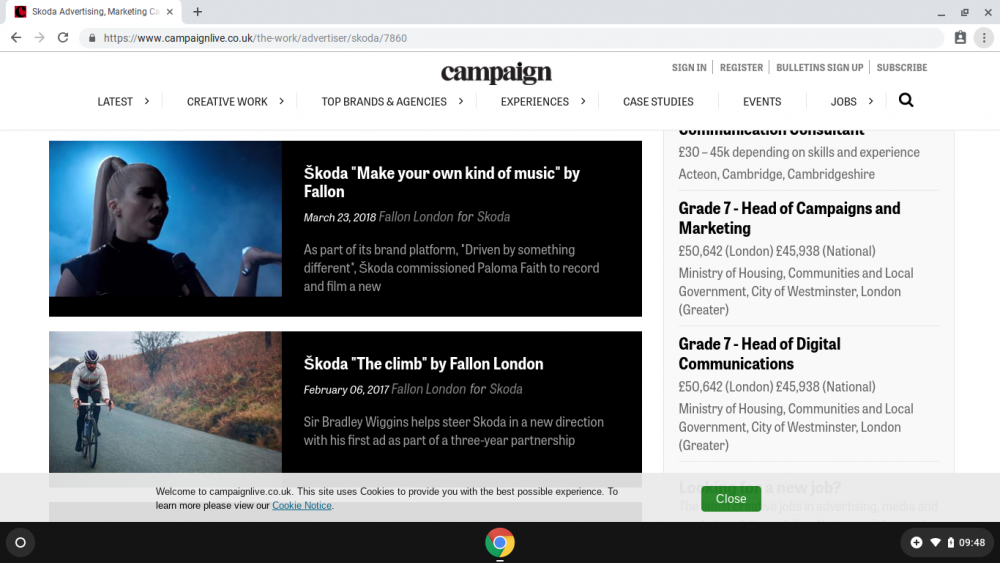Open the Creative Work nav item
This screenshot has width=1000, height=563.
click(227, 101)
